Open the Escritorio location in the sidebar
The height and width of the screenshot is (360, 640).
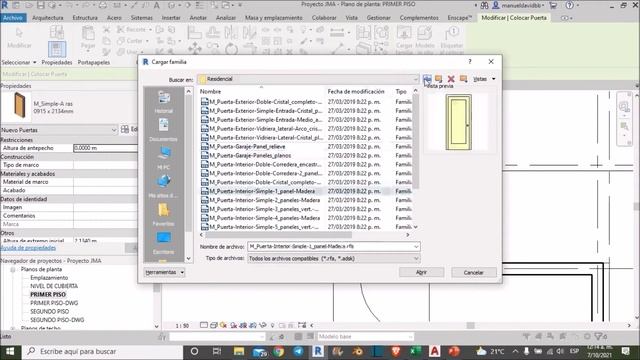[x=164, y=243]
